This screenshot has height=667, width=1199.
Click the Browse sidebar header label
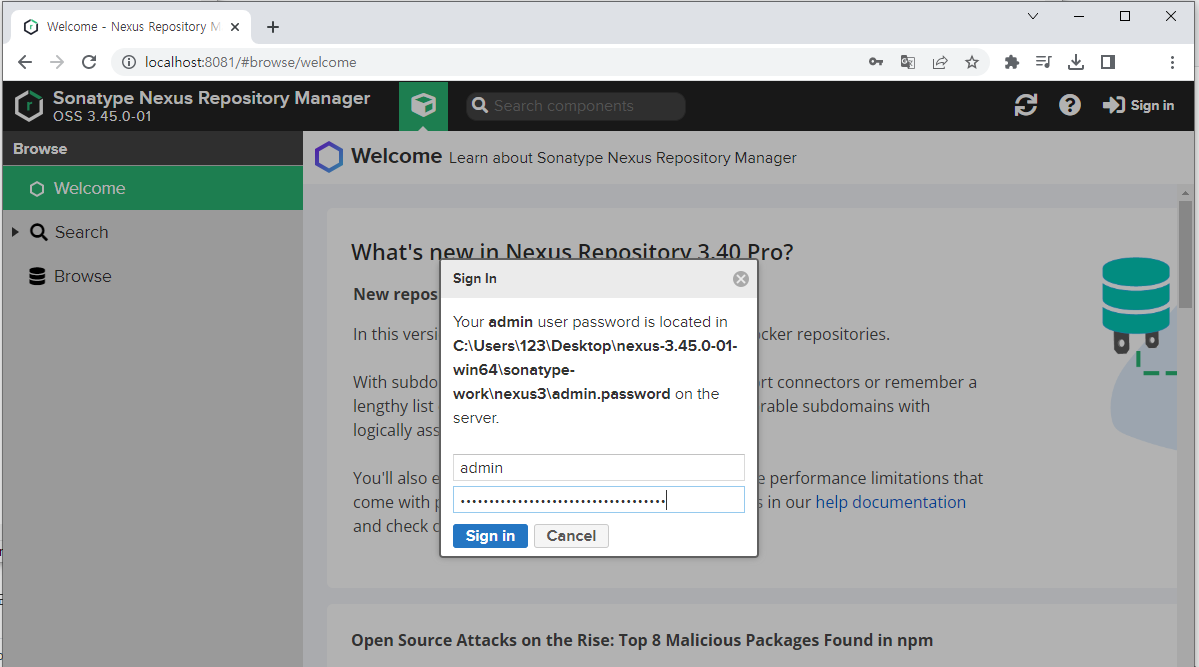click(x=40, y=149)
